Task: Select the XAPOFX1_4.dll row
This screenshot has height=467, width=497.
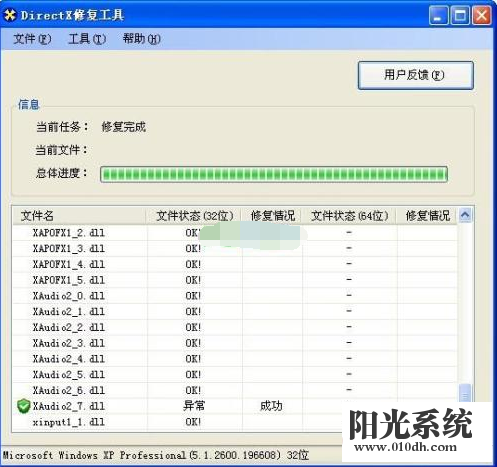Action: [235, 264]
